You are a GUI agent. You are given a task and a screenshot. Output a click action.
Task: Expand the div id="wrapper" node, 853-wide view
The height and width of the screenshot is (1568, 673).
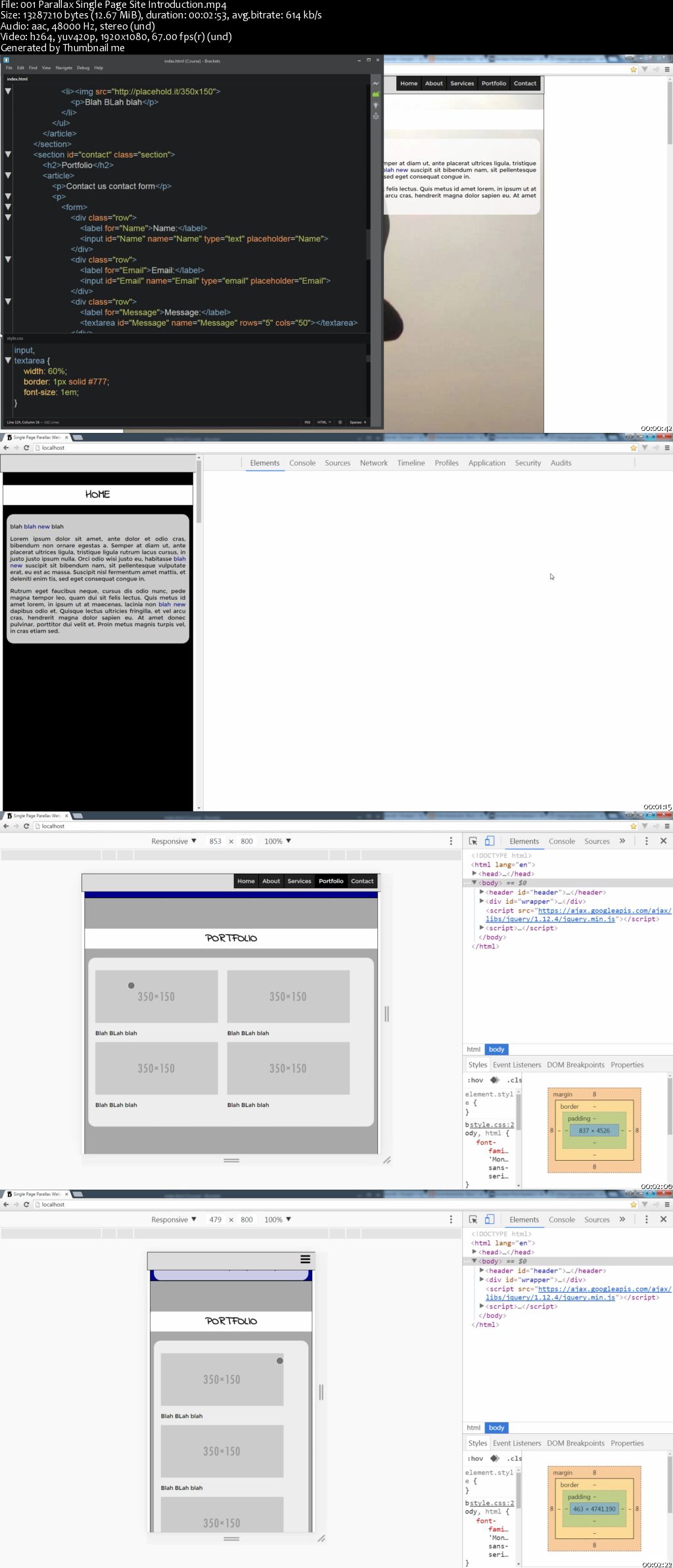pos(482,901)
